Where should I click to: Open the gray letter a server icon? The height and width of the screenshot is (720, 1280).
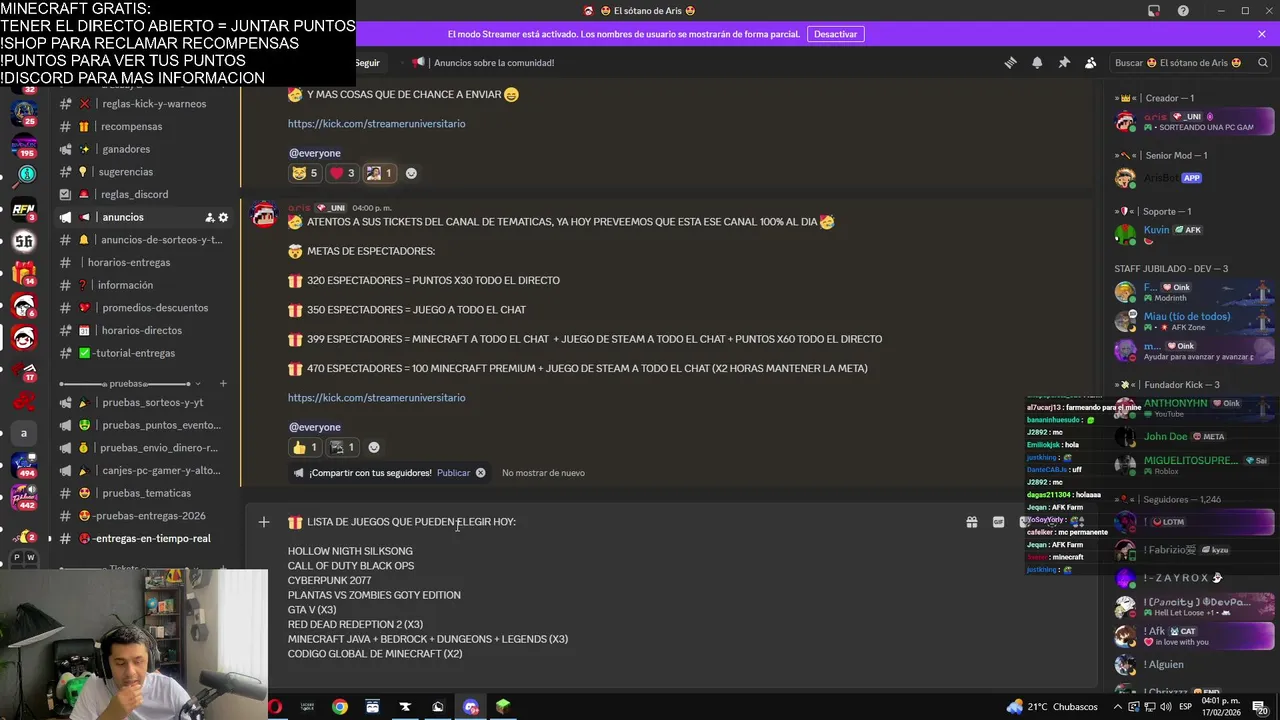coord(24,433)
